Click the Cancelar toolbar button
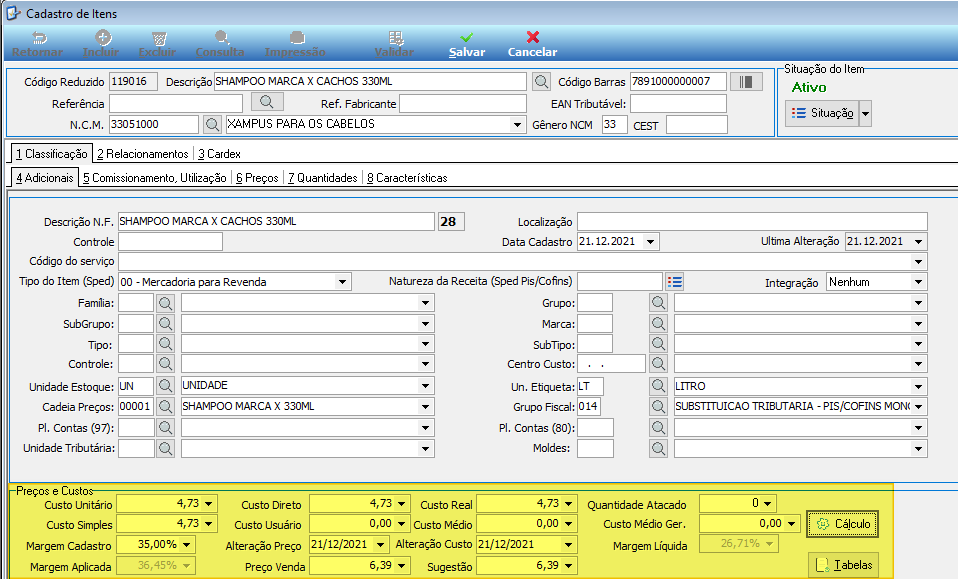The width and height of the screenshot is (958, 579). [x=532, y=45]
